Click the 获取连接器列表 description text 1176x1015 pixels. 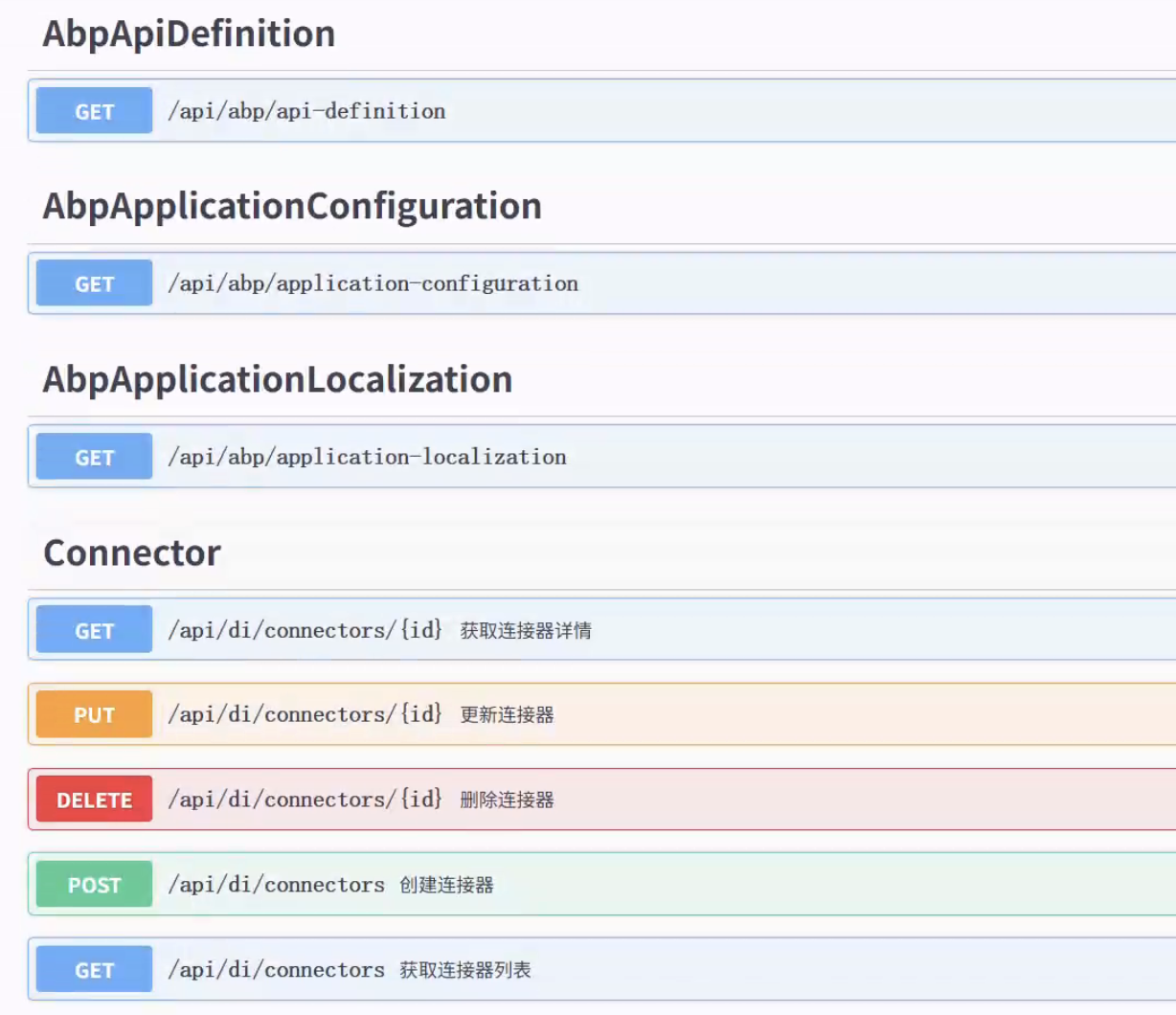coord(464,971)
